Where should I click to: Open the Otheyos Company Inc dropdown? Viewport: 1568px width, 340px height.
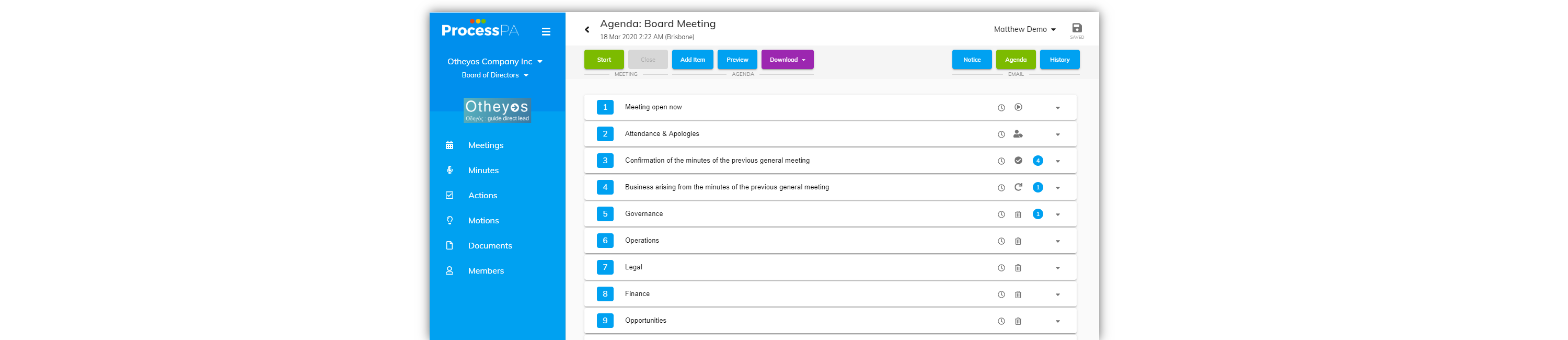495,62
